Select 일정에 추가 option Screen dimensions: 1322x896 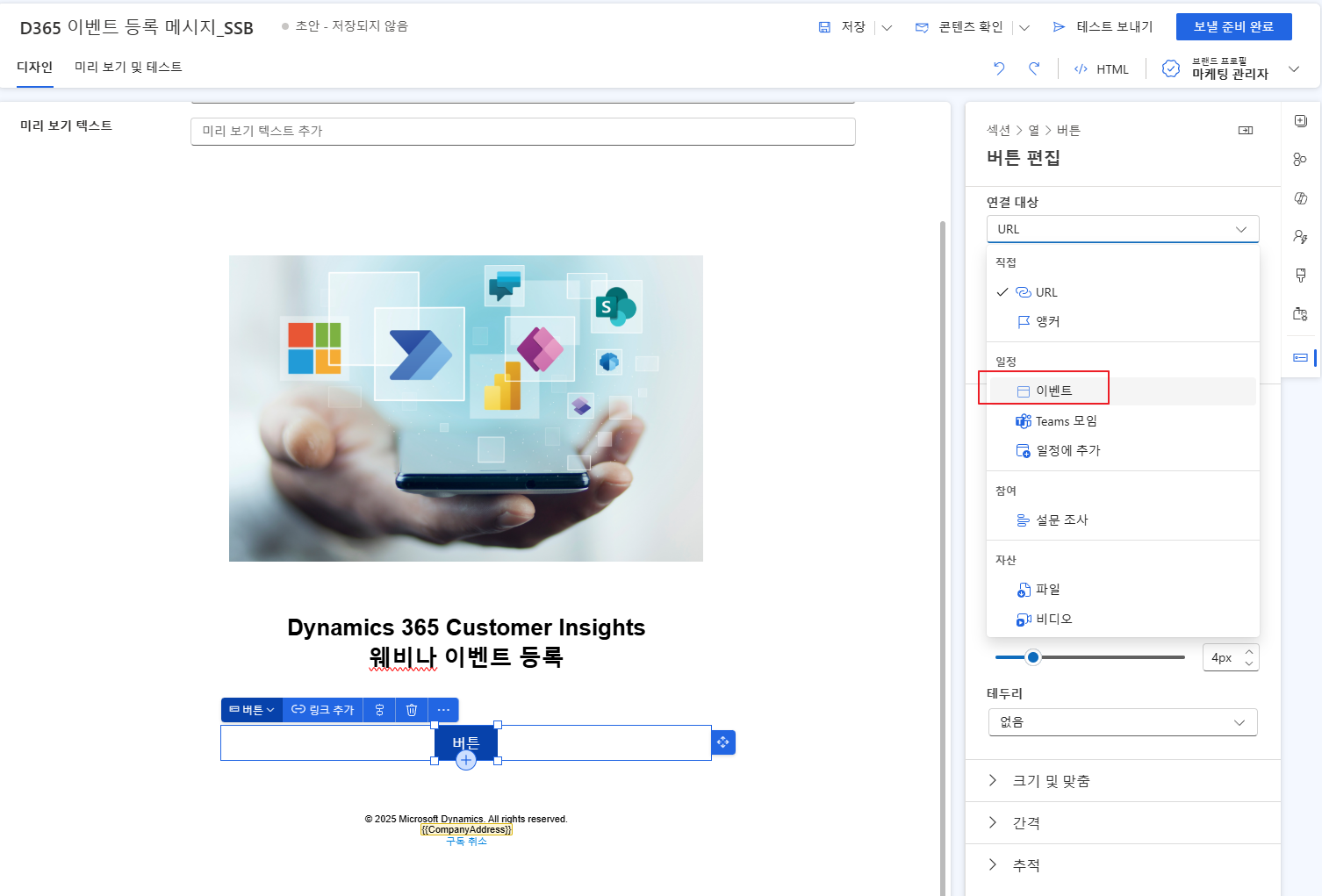[1123, 451]
